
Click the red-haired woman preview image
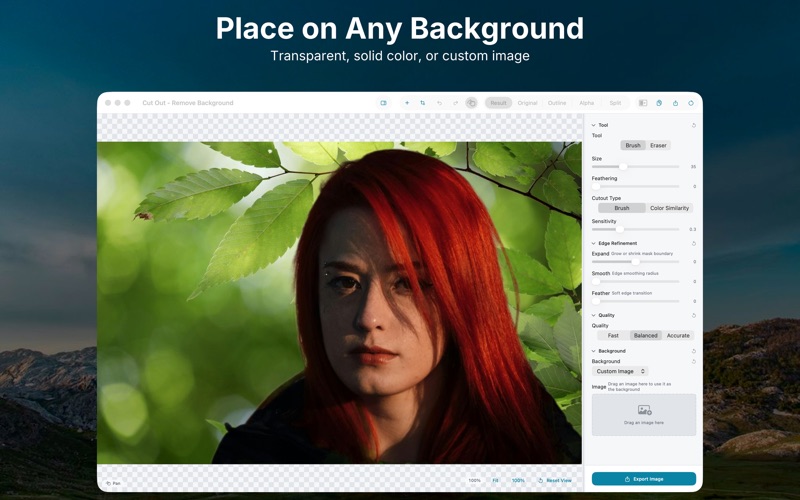click(339, 303)
